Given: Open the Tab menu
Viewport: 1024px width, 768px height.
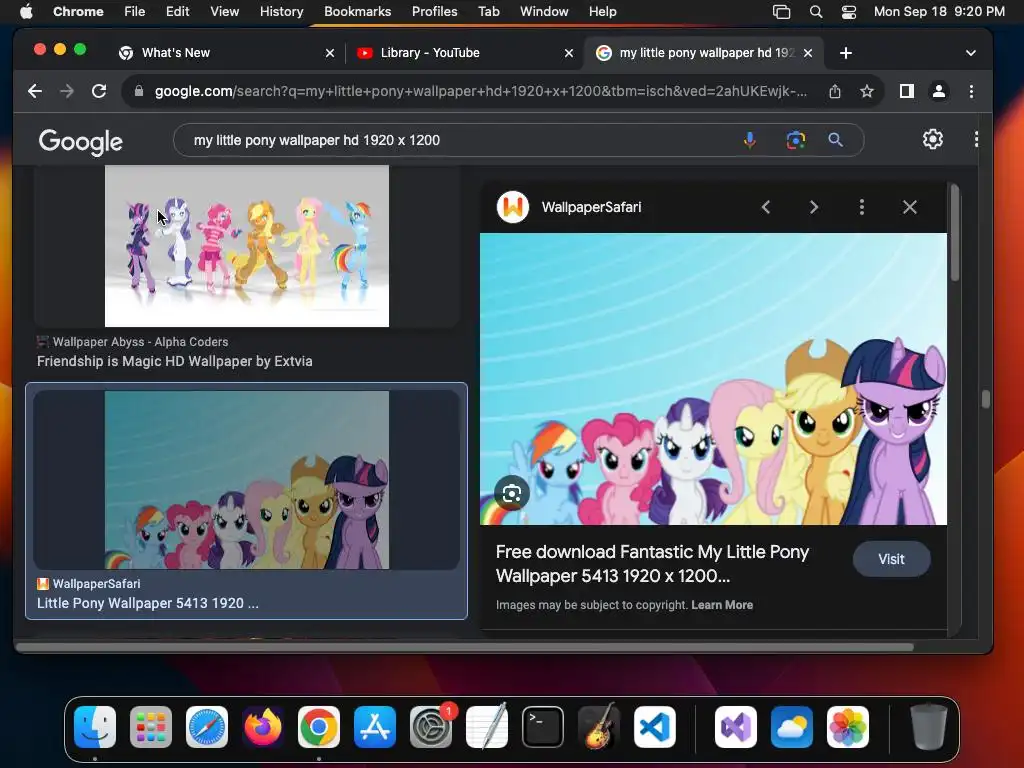Looking at the screenshot, I should [x=488, y=12].
